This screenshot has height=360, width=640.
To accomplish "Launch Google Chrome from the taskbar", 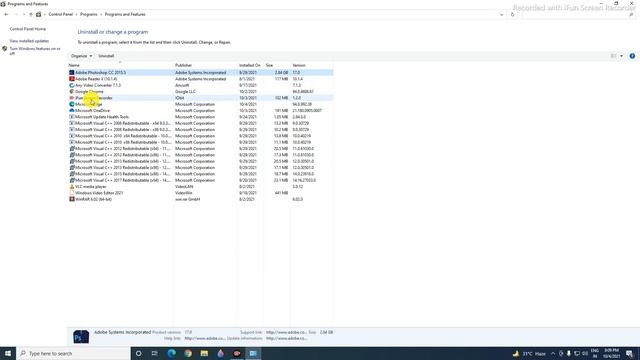I will 188,353.
